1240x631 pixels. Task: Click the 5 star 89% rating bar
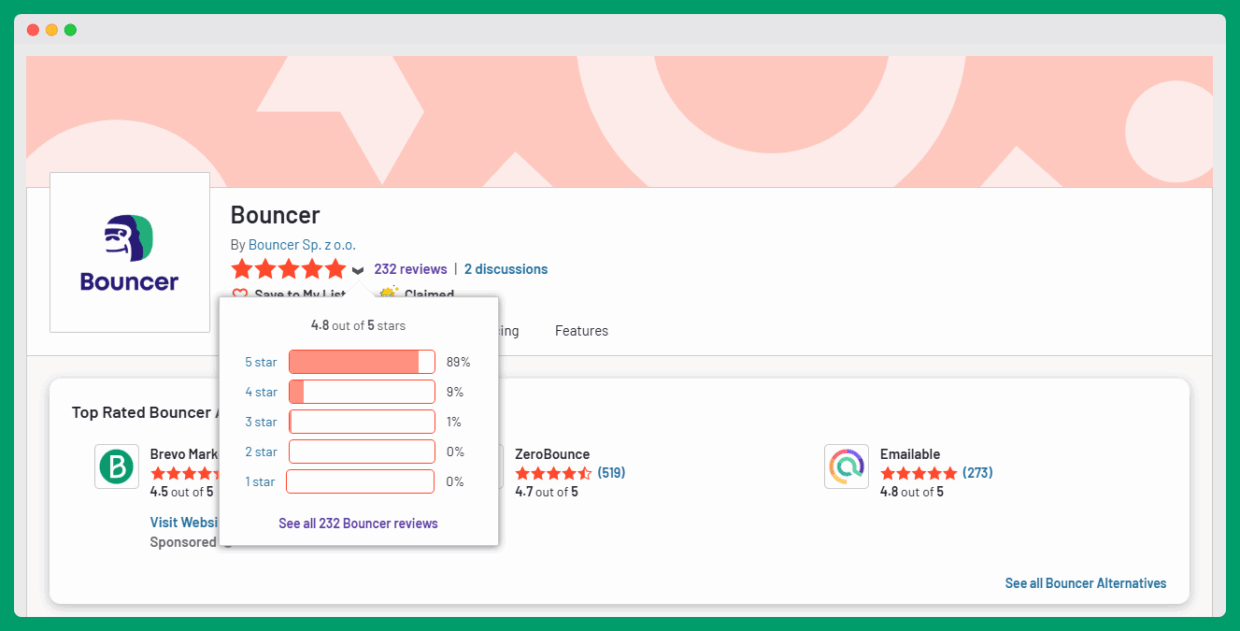(362, 362)
